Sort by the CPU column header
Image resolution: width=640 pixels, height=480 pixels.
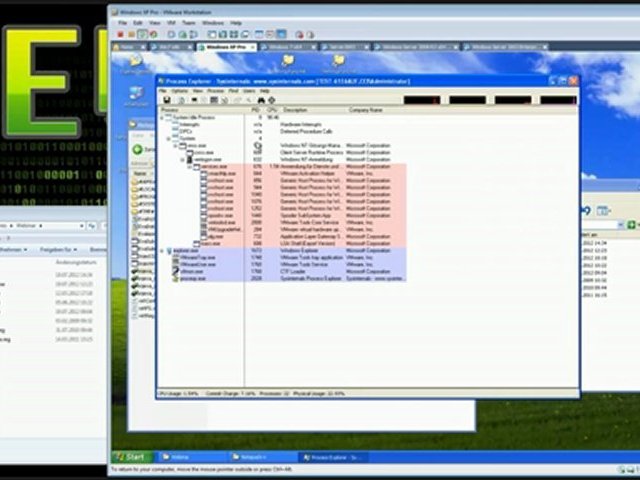point(272,110)
